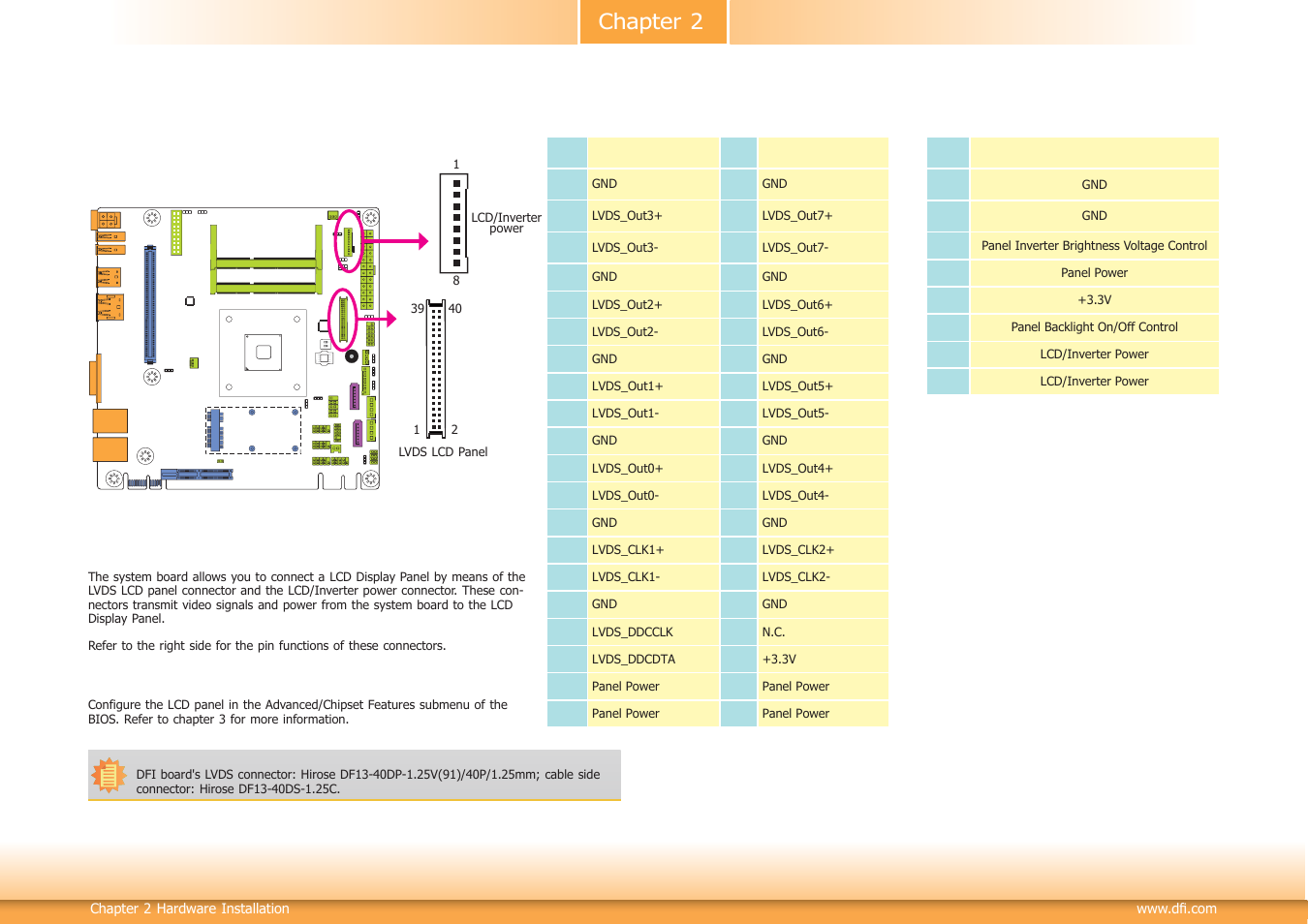Click the LVDS_Out5+ cell

coord(823,386)
